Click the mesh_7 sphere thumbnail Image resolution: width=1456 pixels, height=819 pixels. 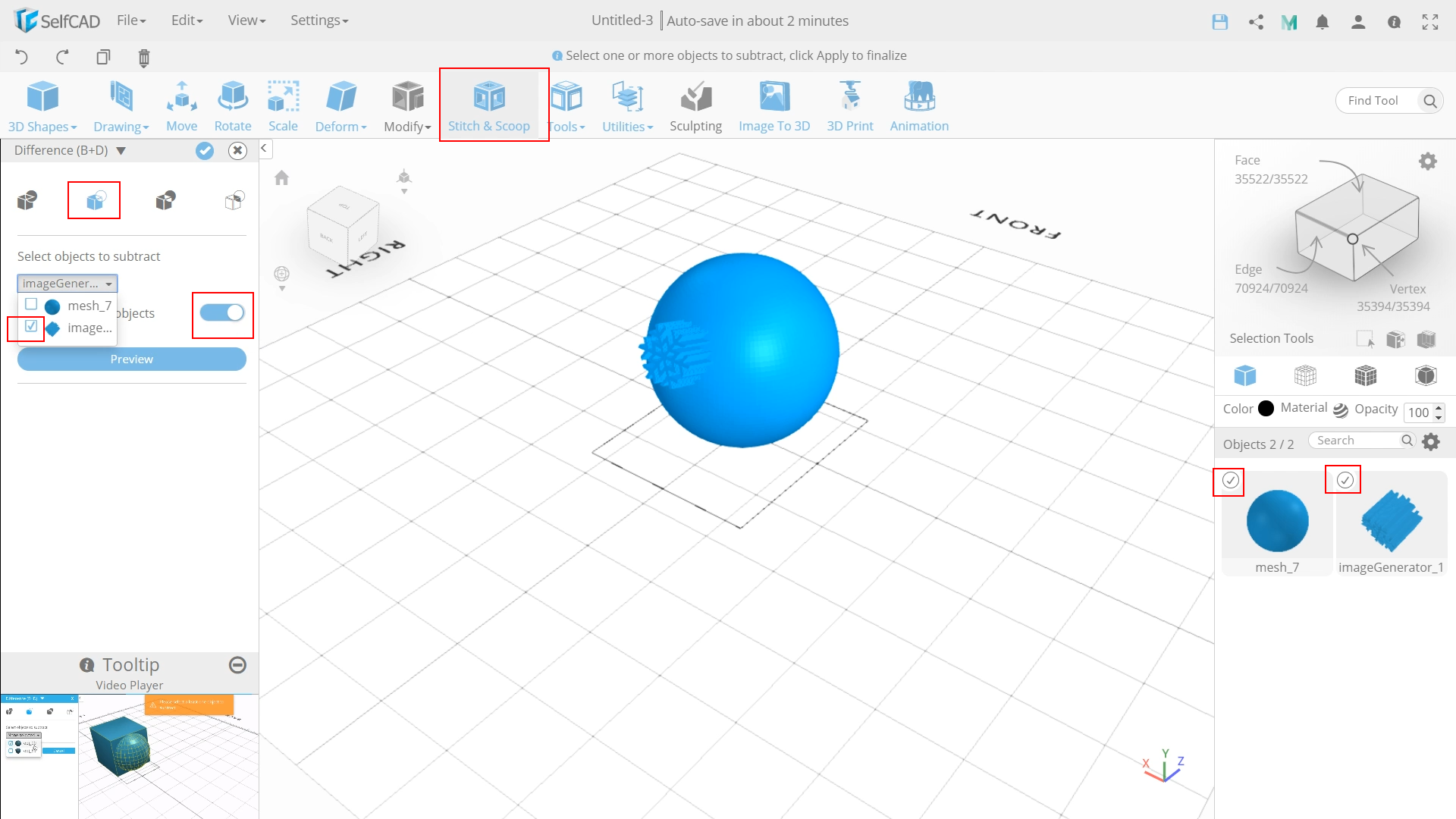pos(1278,520)
